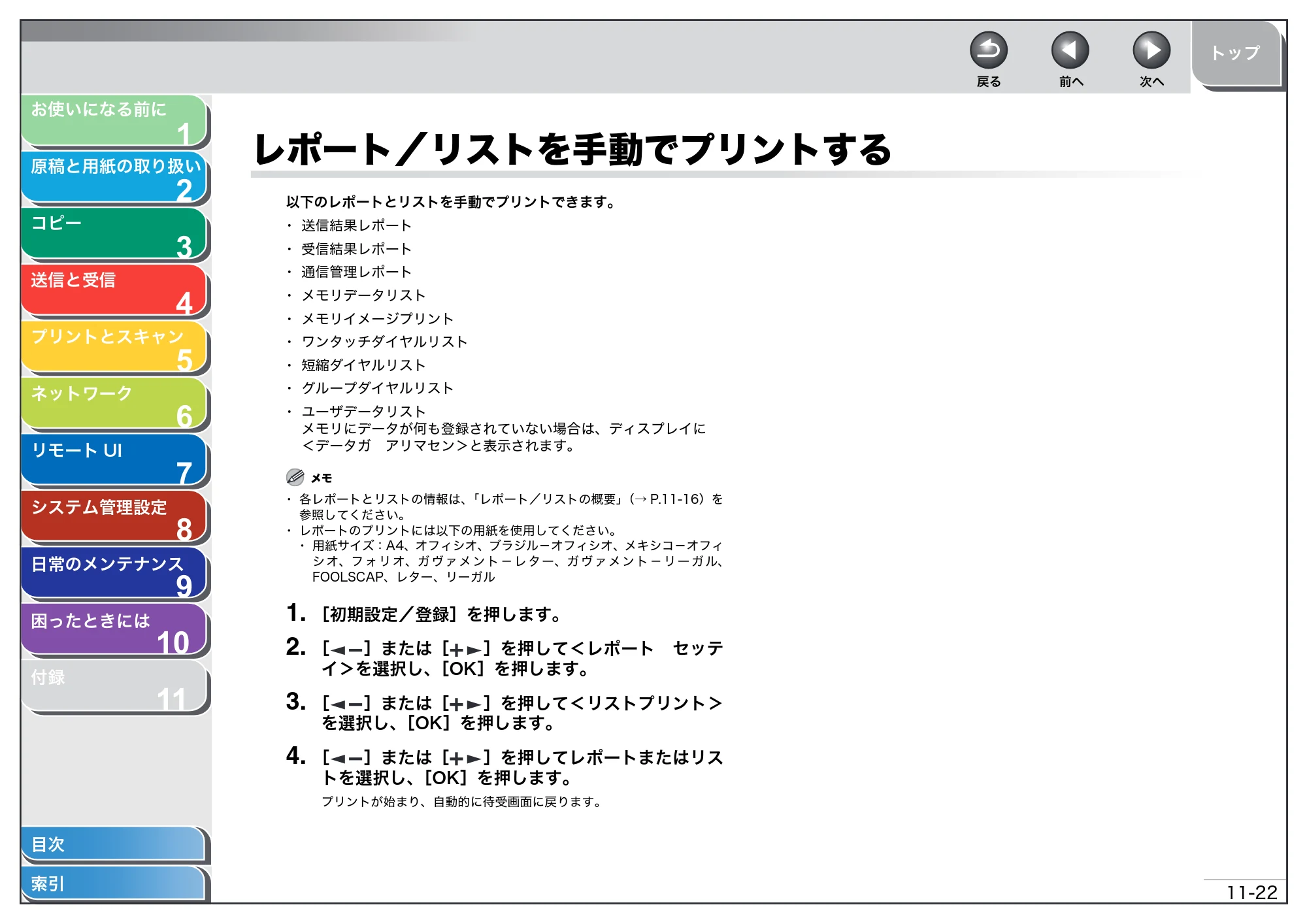
Task: Click step 1 text 初期設定/登録 を押します
Action: coord(442,614)
